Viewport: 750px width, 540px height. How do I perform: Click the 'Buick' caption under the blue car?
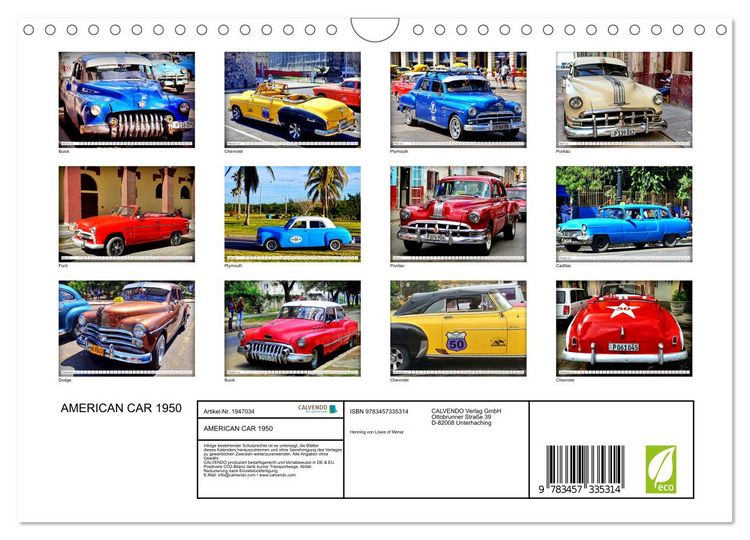tap(64, 151)
